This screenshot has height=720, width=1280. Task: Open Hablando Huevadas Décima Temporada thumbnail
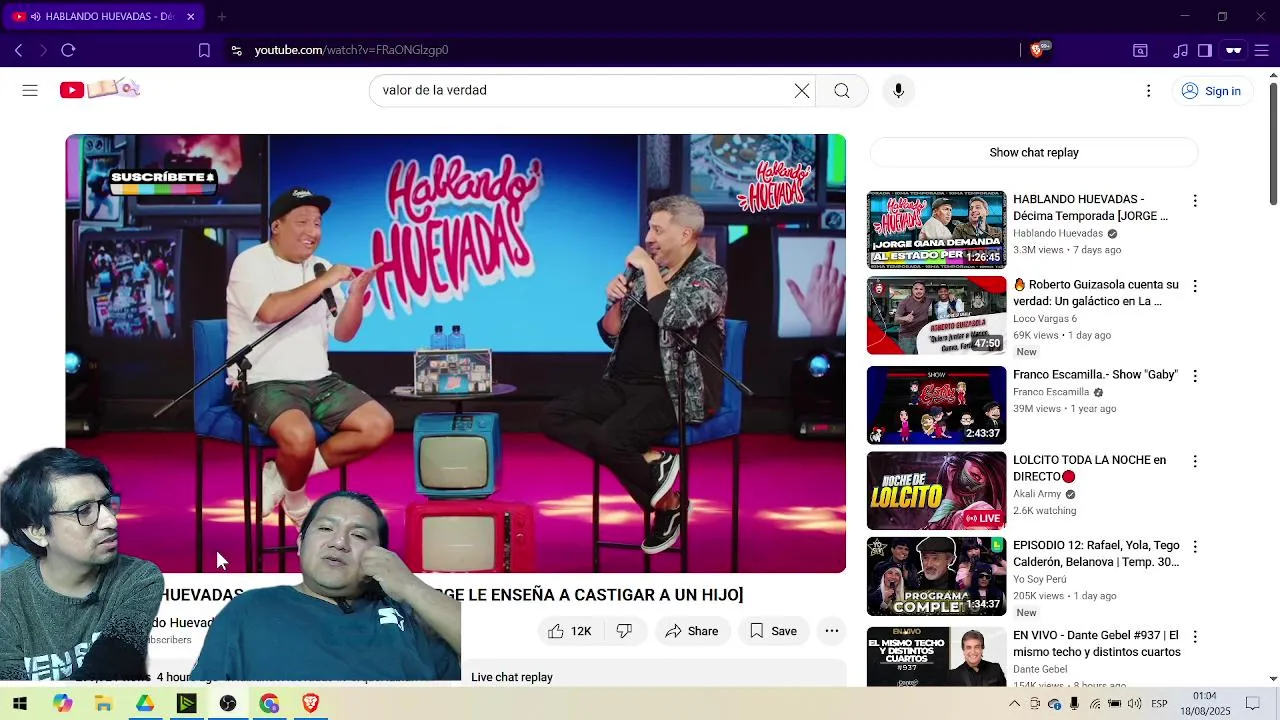936,230
